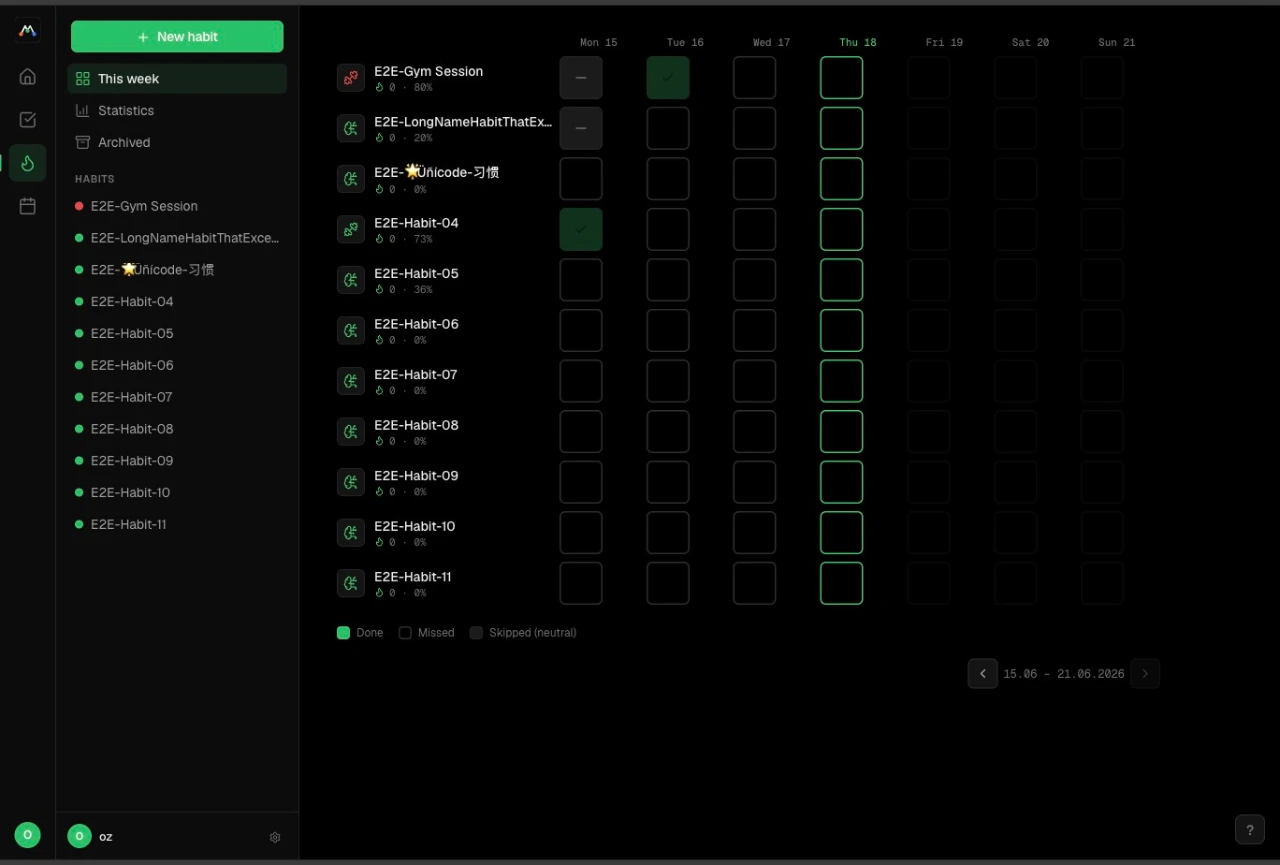Click icon of E2E-Habit-09 row

click(351, 482)
